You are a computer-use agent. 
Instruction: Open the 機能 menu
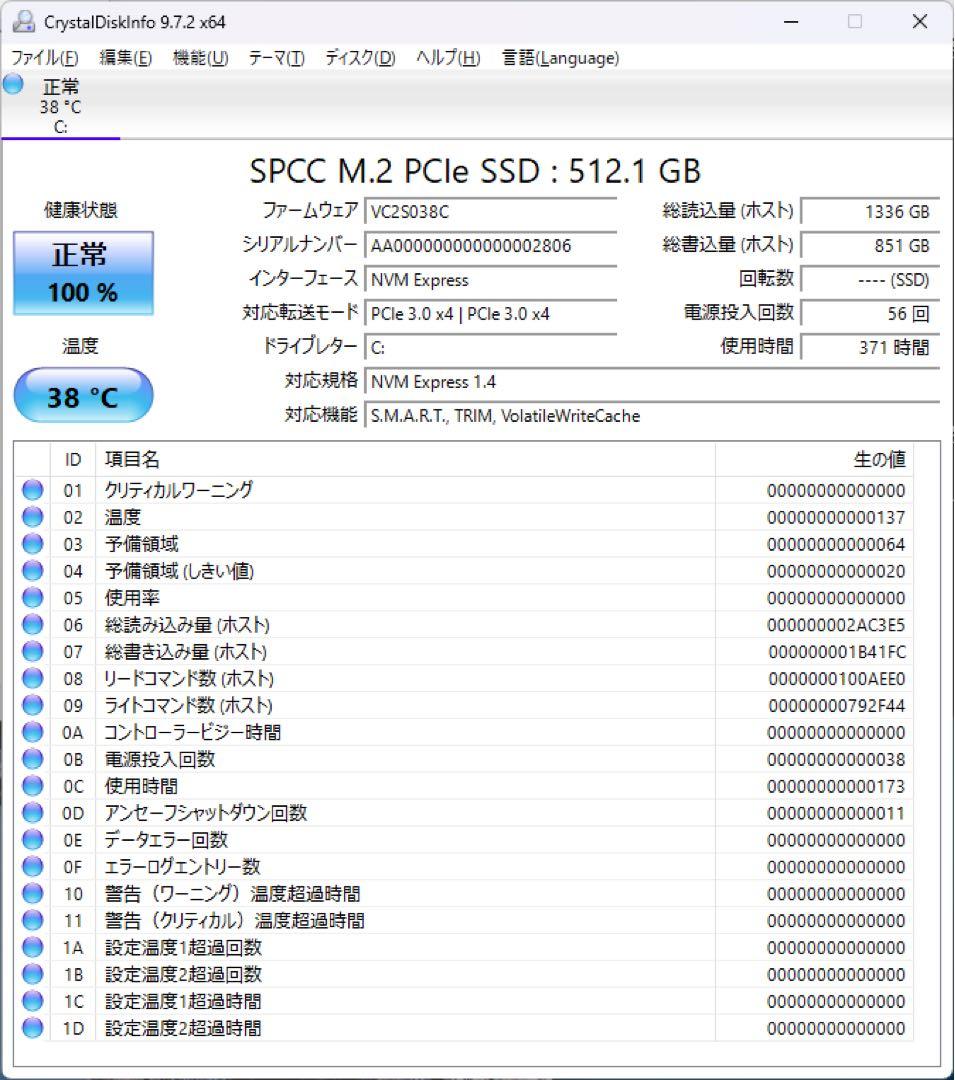coord(197,58)
